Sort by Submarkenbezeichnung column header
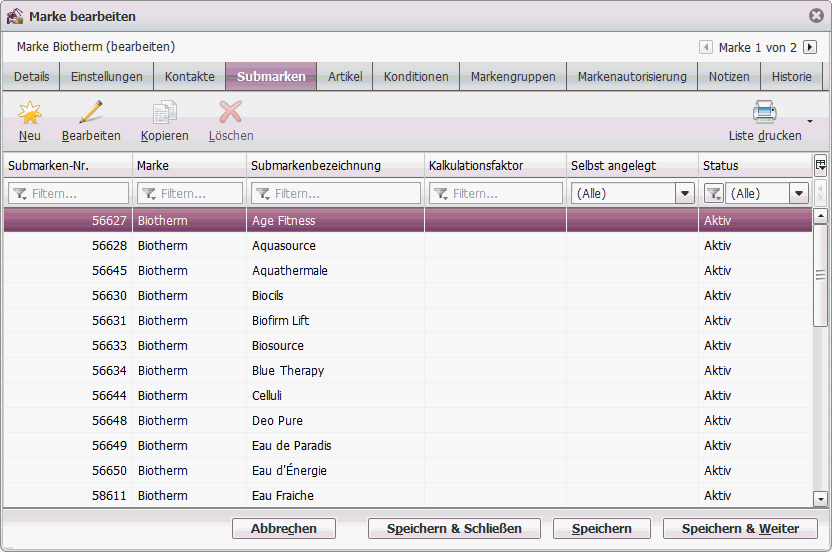Image resolution: width=832 pixels, height=552 pixels. [335, 166]
